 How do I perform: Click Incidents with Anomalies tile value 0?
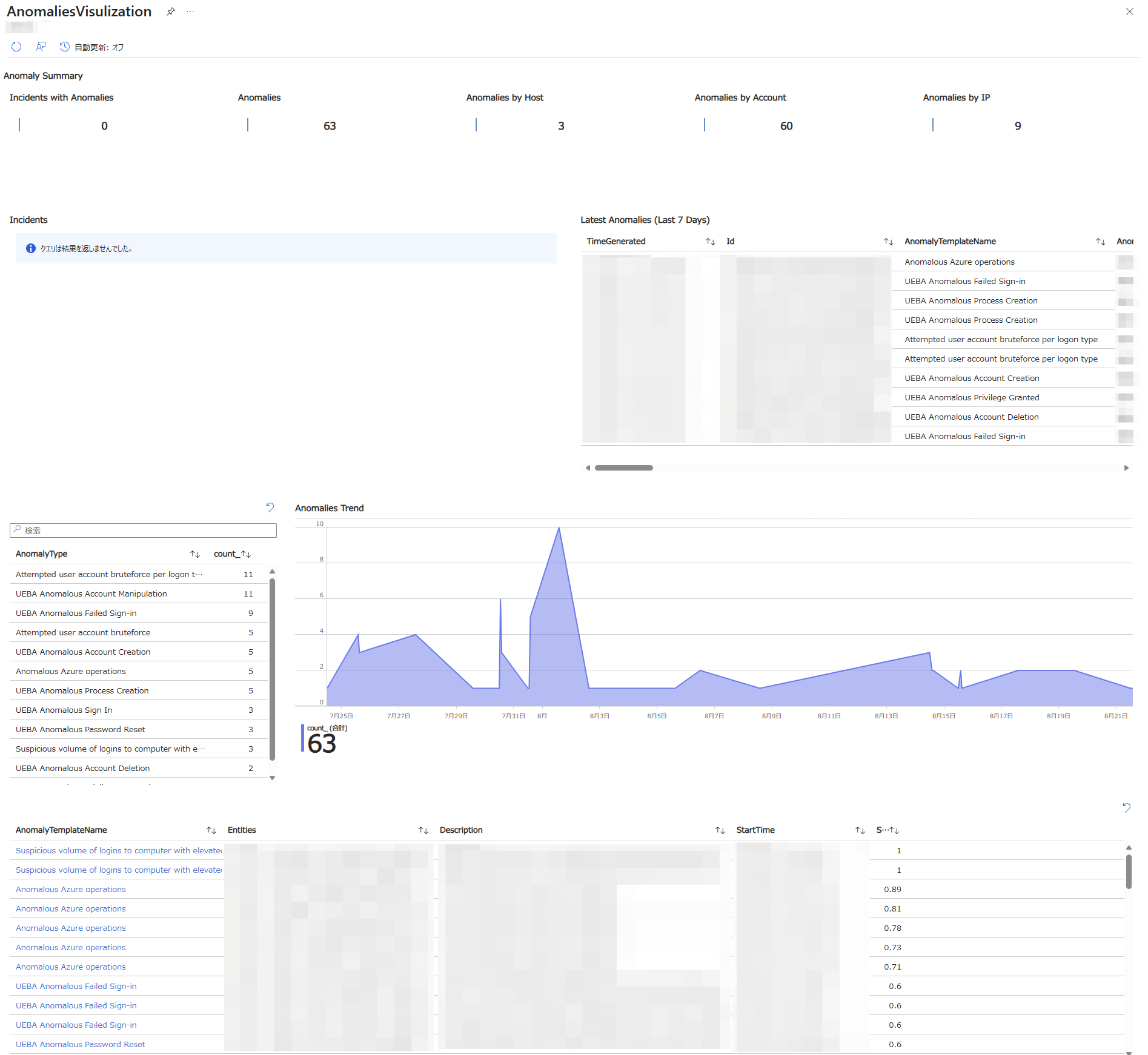pos(104,126)
